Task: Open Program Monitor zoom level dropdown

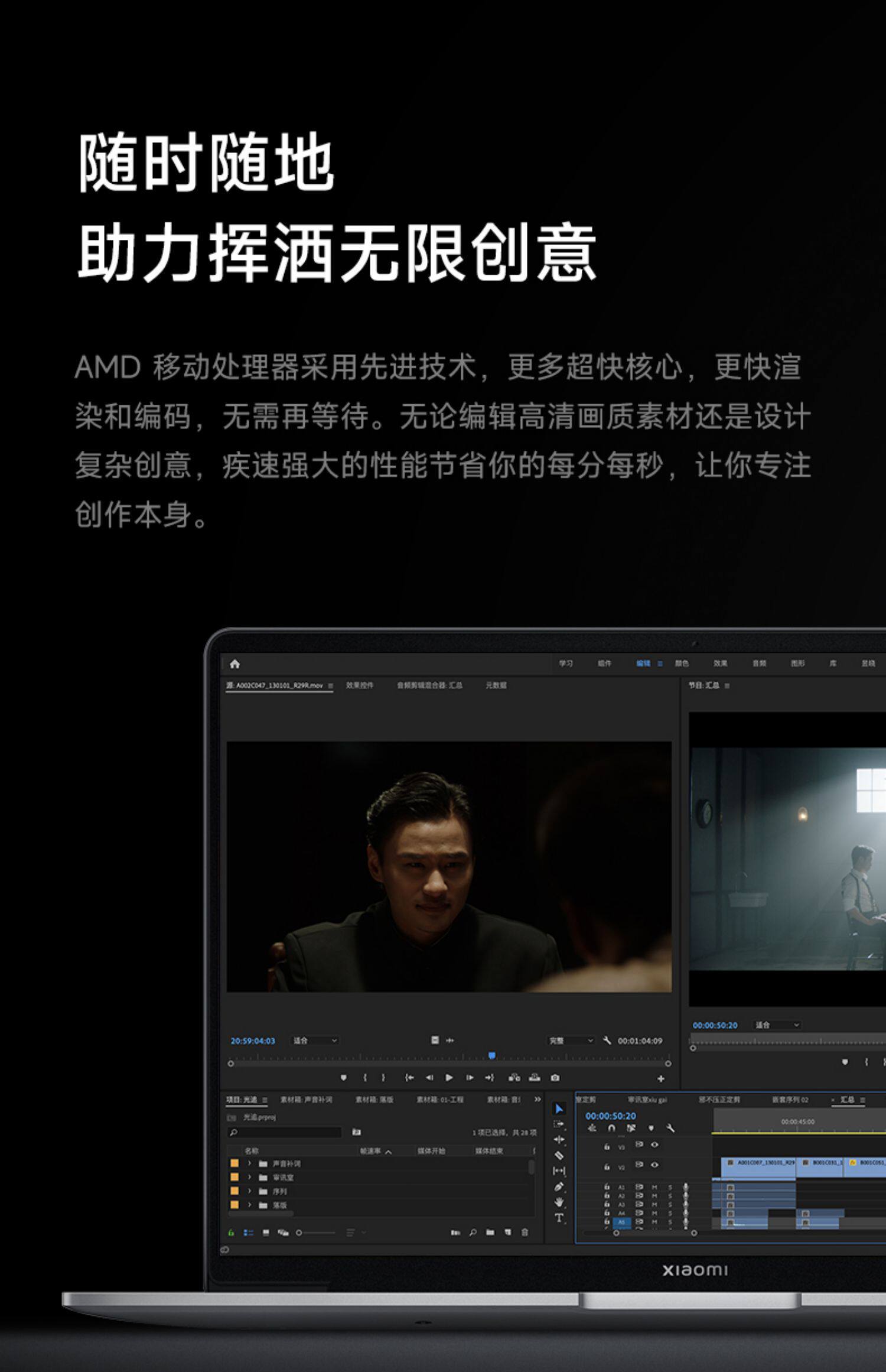Action: 777,1025
